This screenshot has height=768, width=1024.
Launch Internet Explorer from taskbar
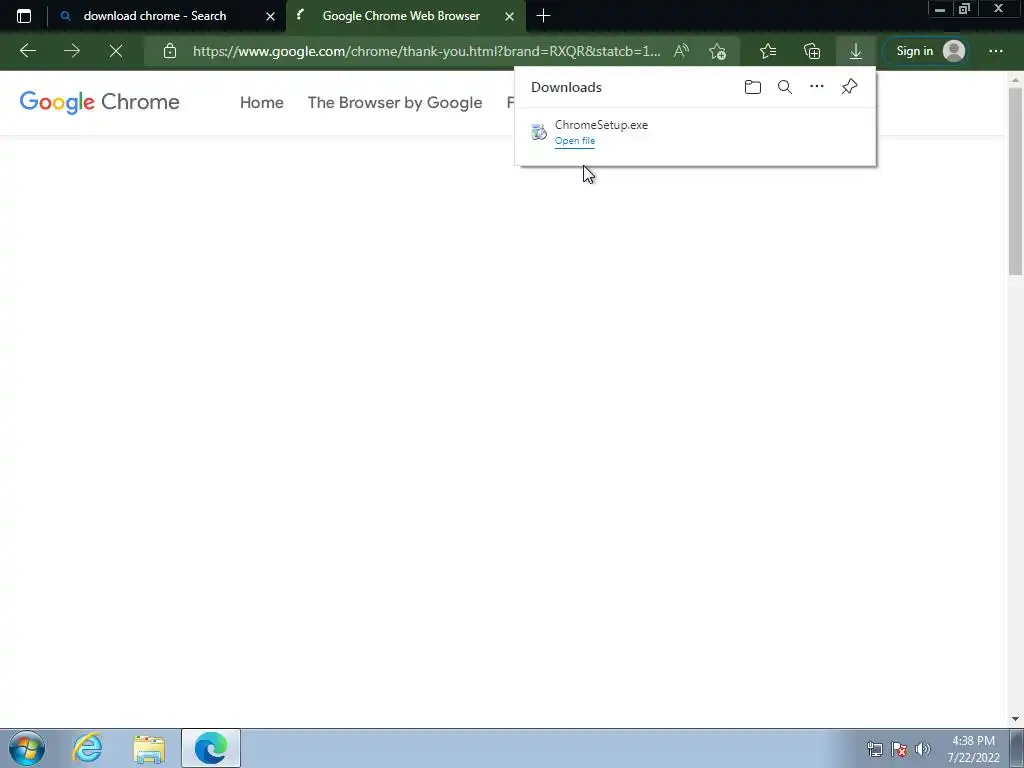(88, 748)
